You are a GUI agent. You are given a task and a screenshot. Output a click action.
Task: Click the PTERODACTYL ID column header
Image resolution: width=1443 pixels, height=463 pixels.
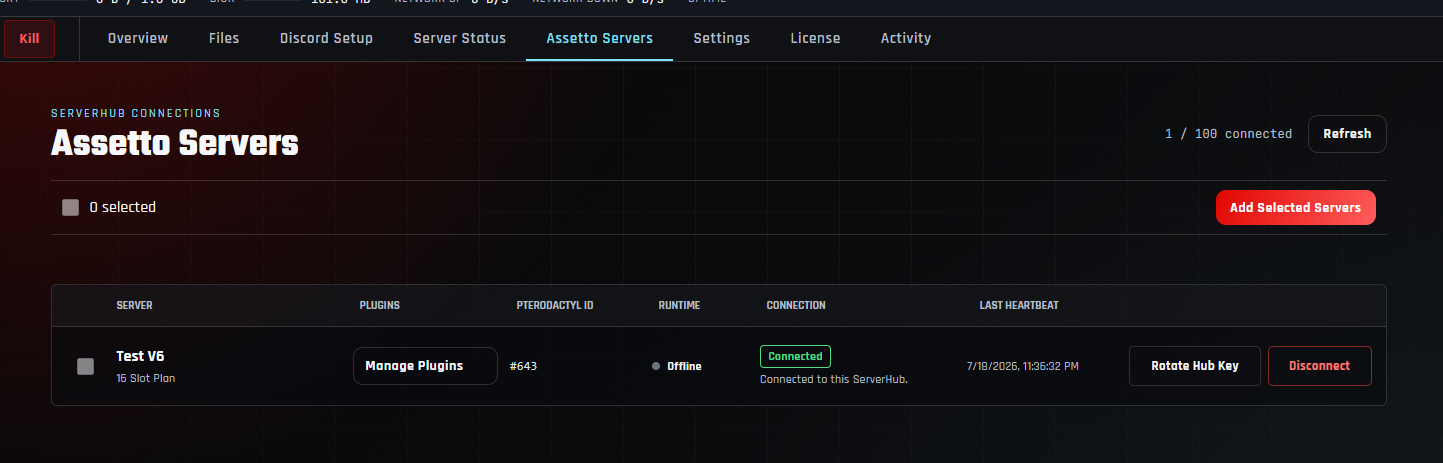[x=555, y=305]
